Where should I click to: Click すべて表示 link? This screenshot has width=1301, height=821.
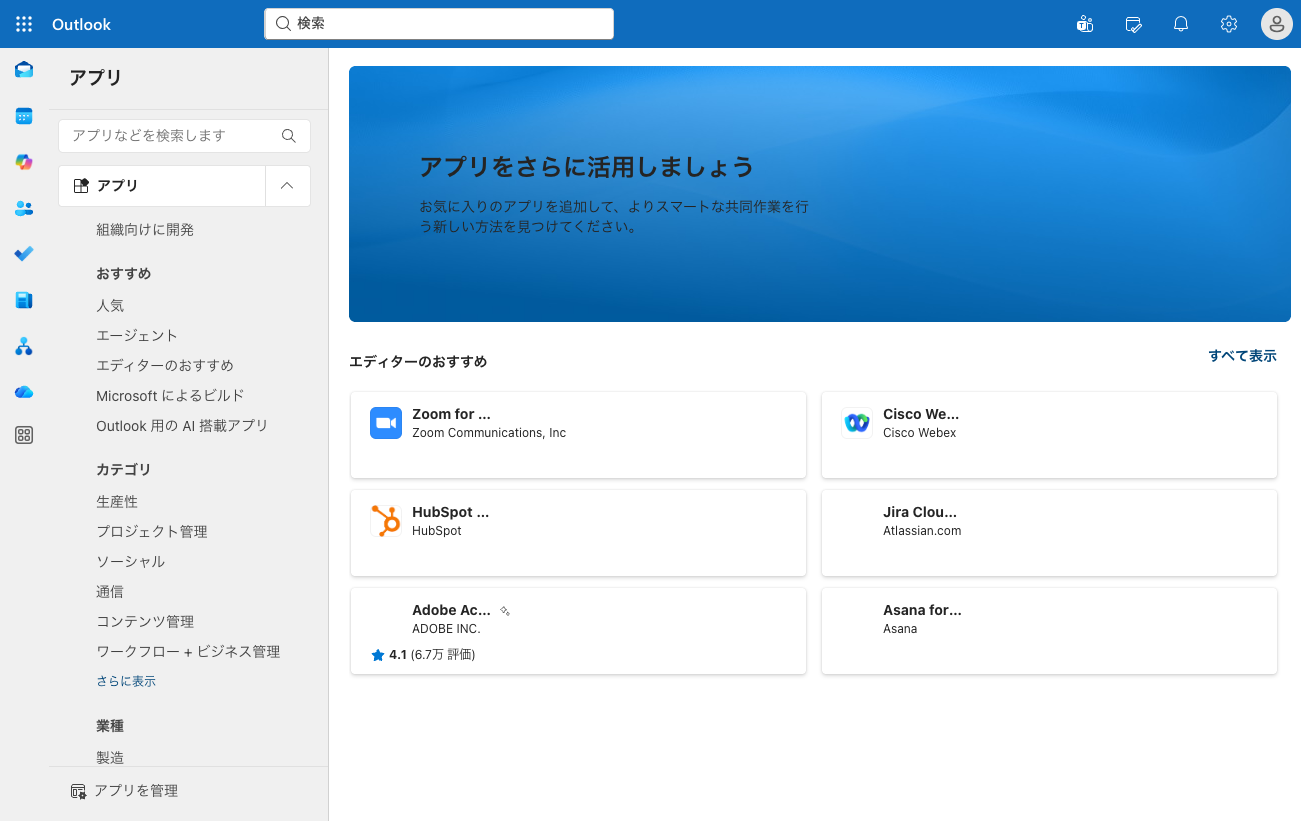(x=1242, y=355)
